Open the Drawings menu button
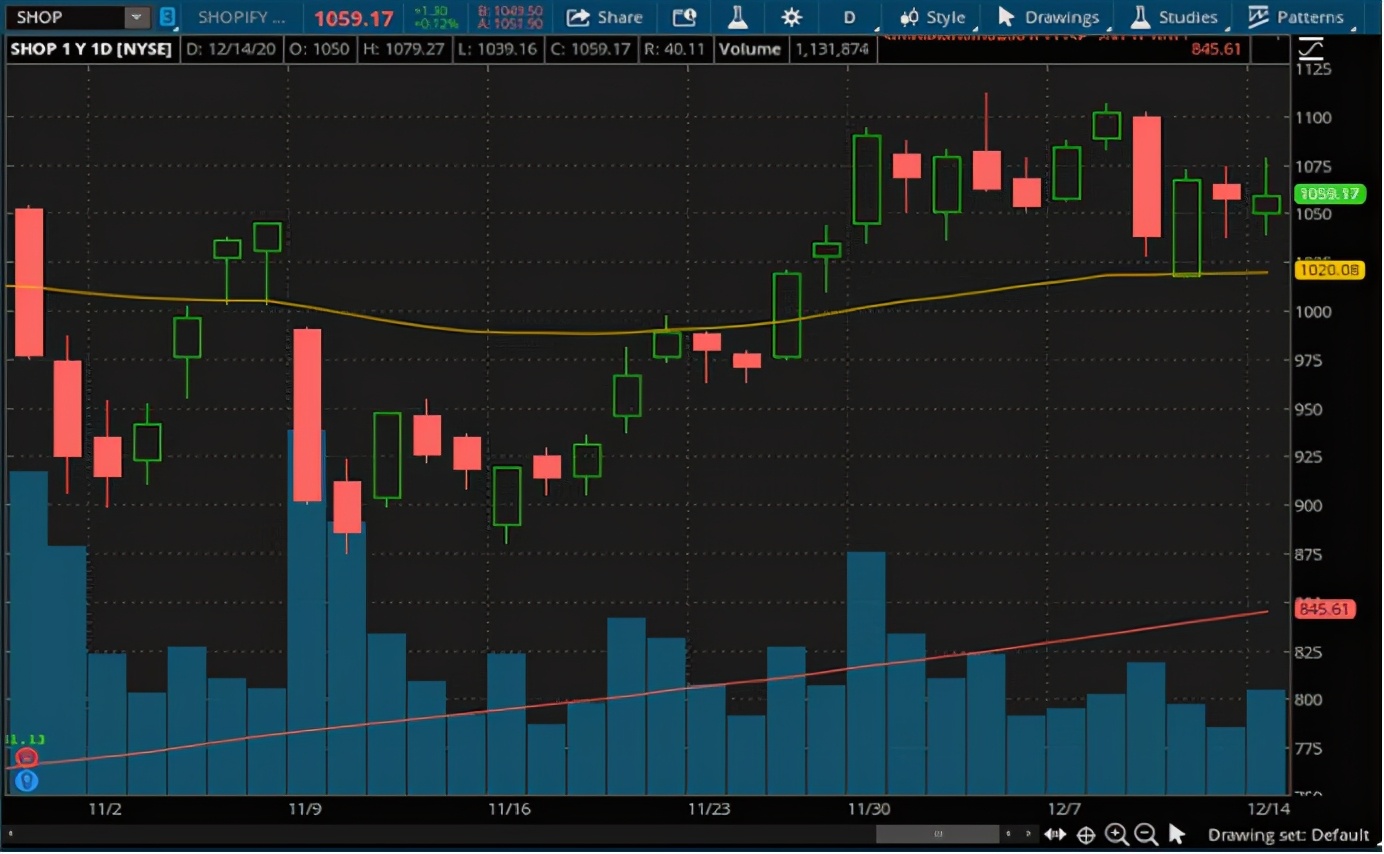 pyautogui.click(x=1049, y=17)
